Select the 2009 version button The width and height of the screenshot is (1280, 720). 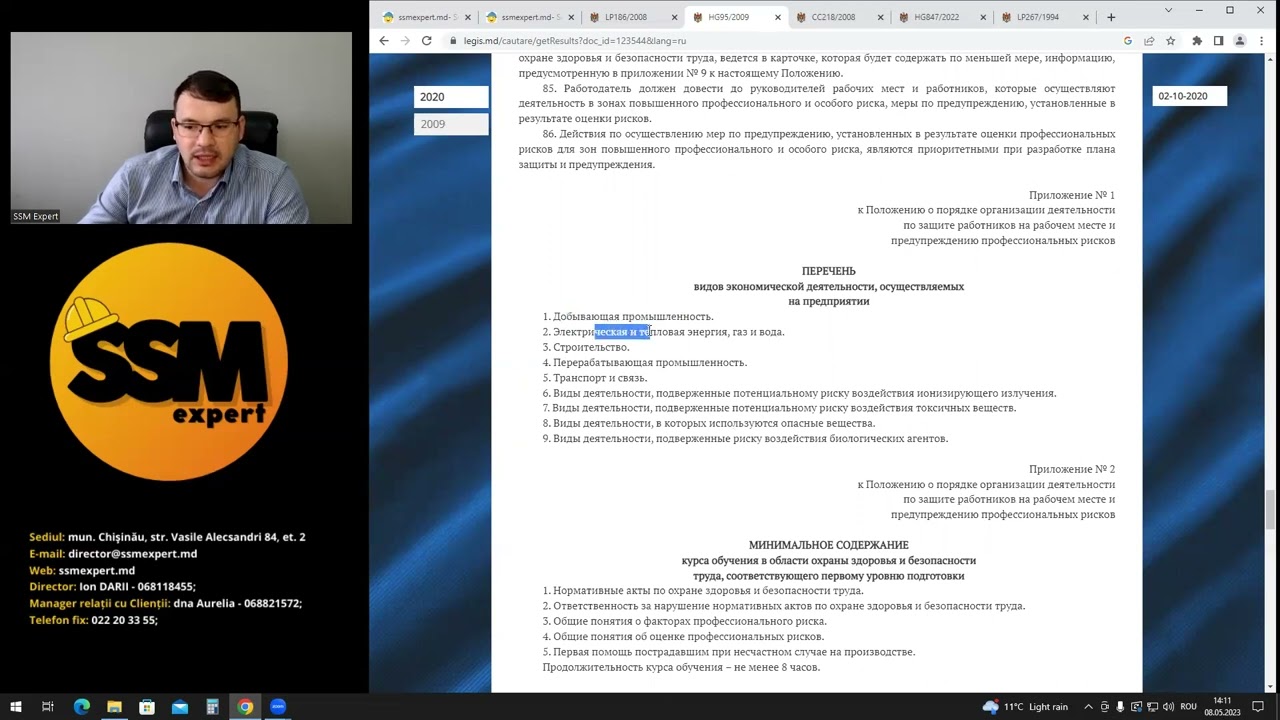[x=451, y=124]
